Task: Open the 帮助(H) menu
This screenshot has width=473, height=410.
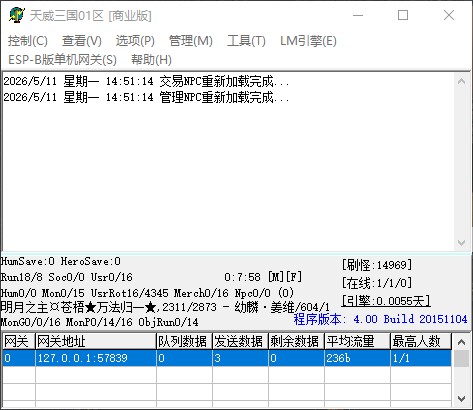Action: pos(151,60)
